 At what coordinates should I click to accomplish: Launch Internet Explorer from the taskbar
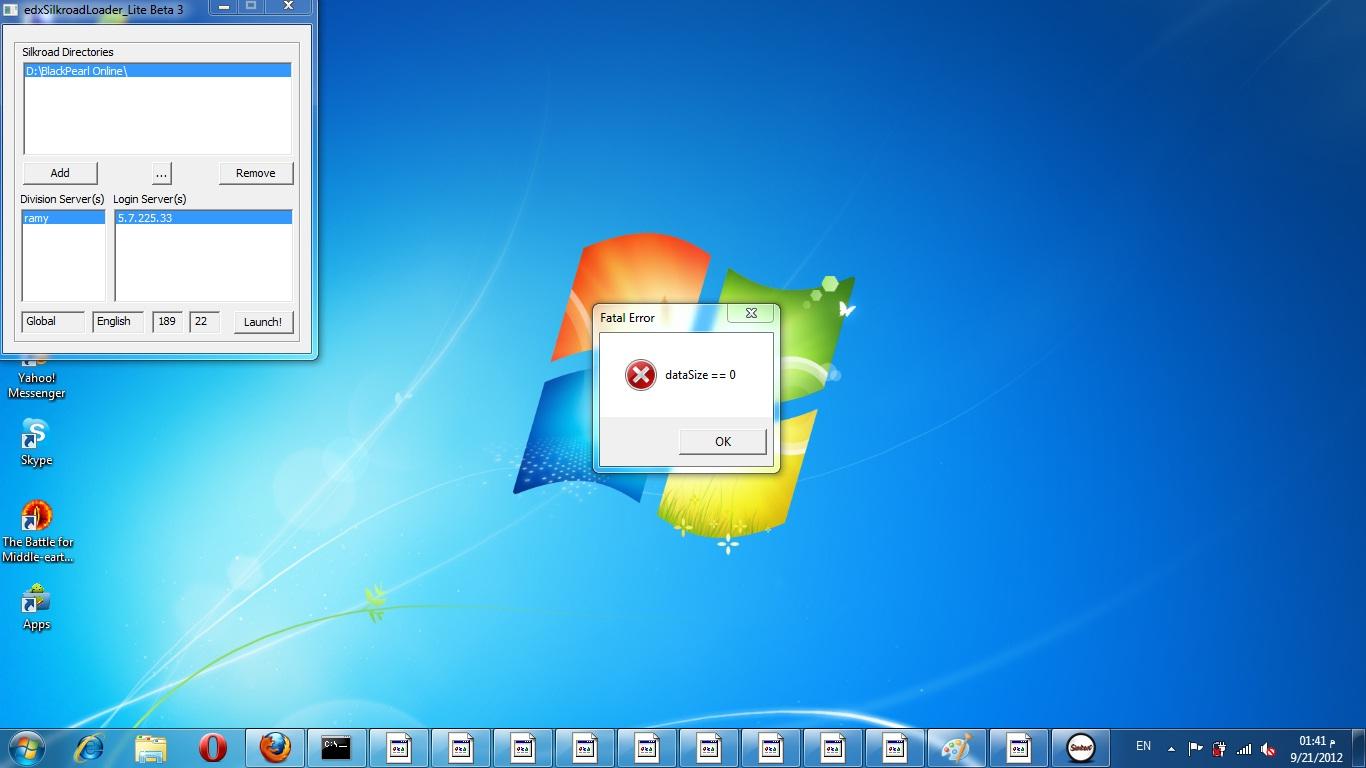(90, 747)
